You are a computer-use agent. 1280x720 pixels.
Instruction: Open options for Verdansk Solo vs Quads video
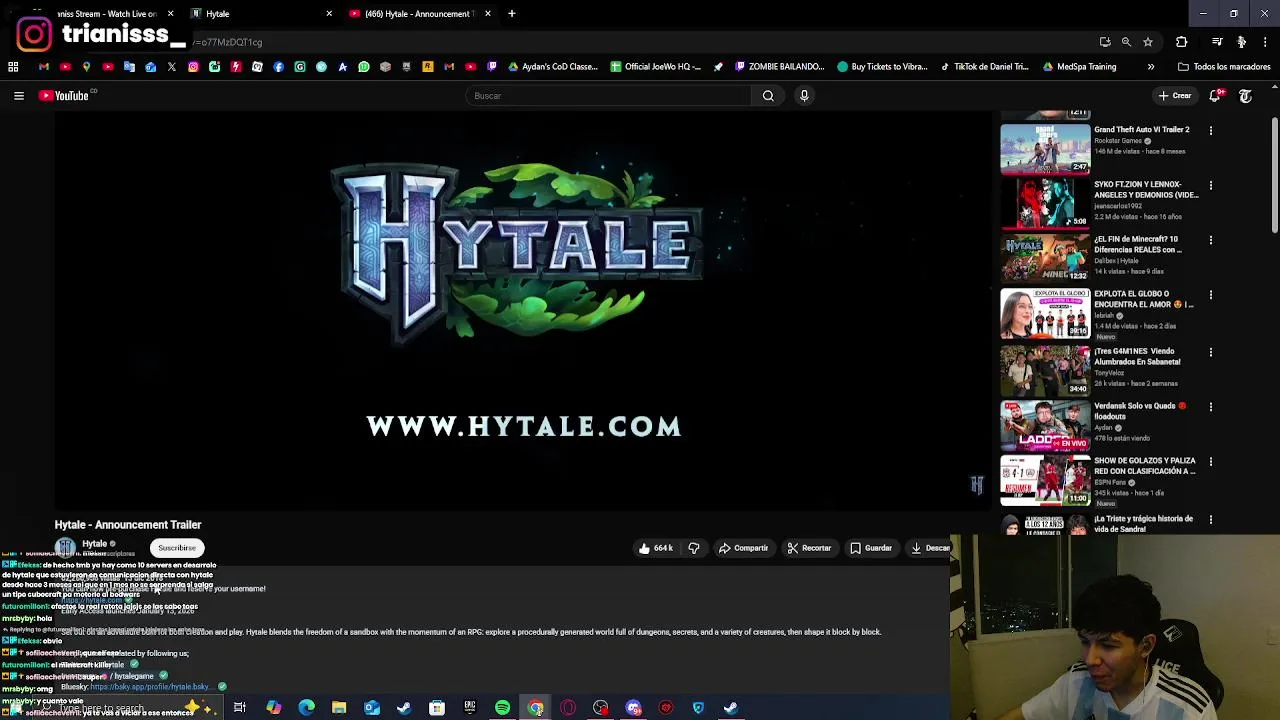coord(1211,408)
